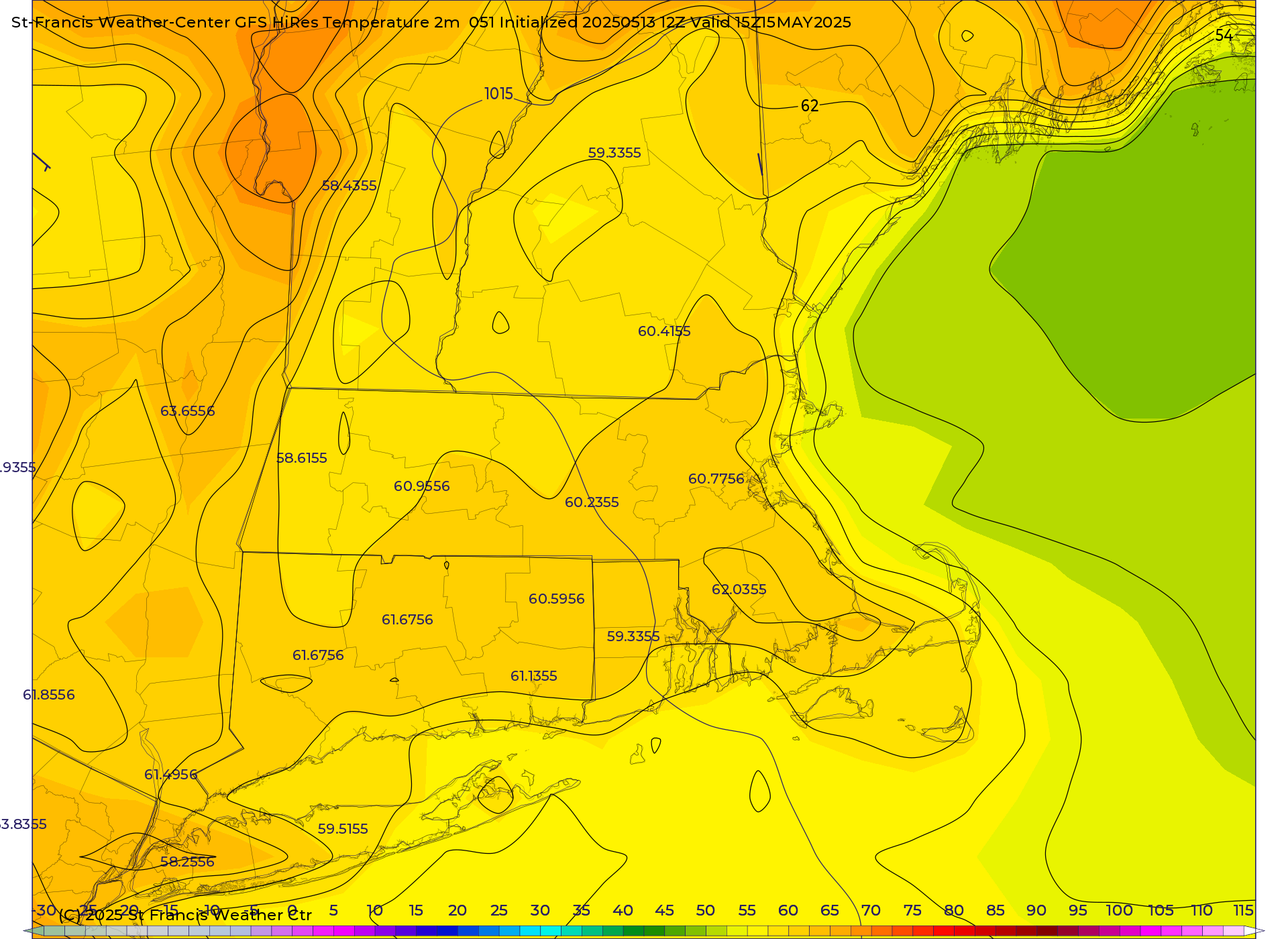Click the 60.4155 temperature reading
Image resolution: width=1288 pixels, height=939 pixels.
(x=664, y=331)
